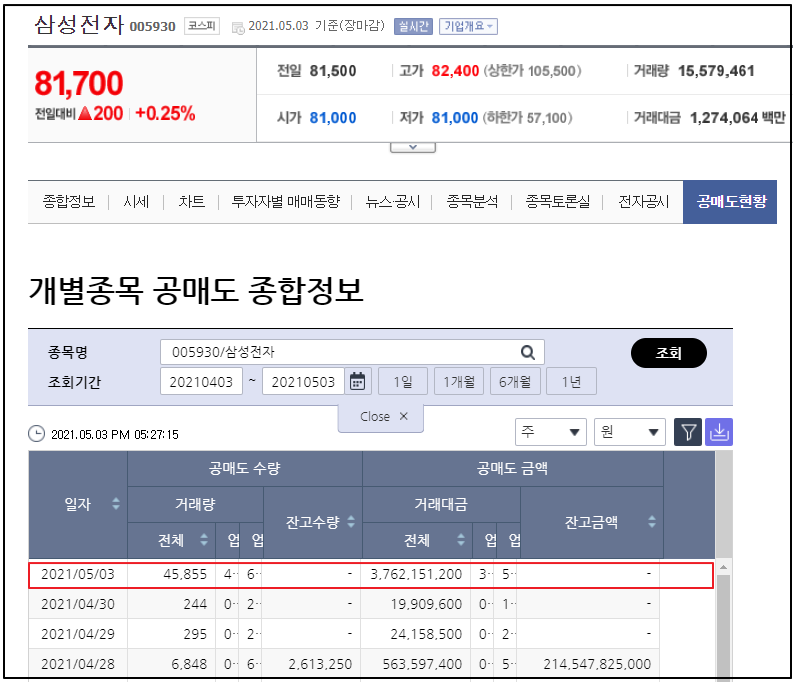Open the 기업개요 dropdown
The height and width of the screenshot is (682, 793).
(x=468, y=26)
